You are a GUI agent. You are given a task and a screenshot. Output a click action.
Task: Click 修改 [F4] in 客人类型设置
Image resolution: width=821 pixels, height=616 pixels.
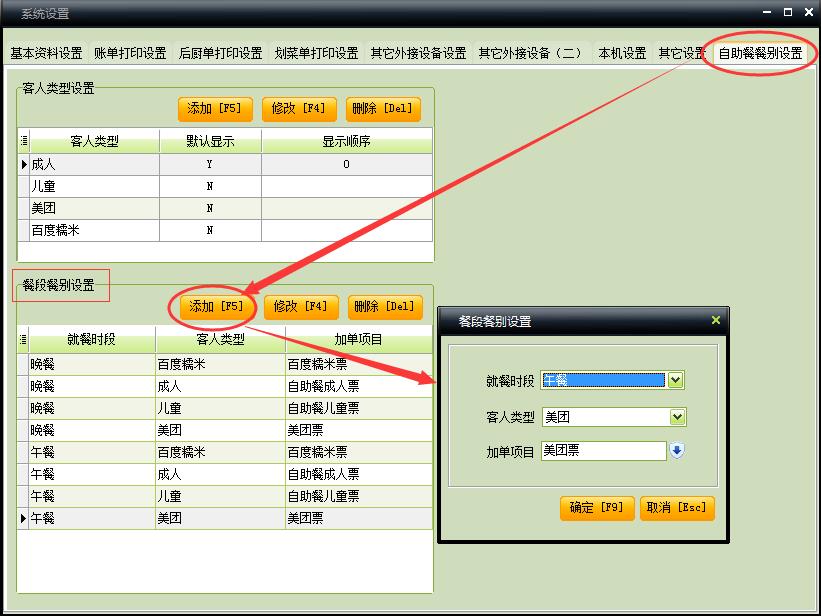click(299, 109)
